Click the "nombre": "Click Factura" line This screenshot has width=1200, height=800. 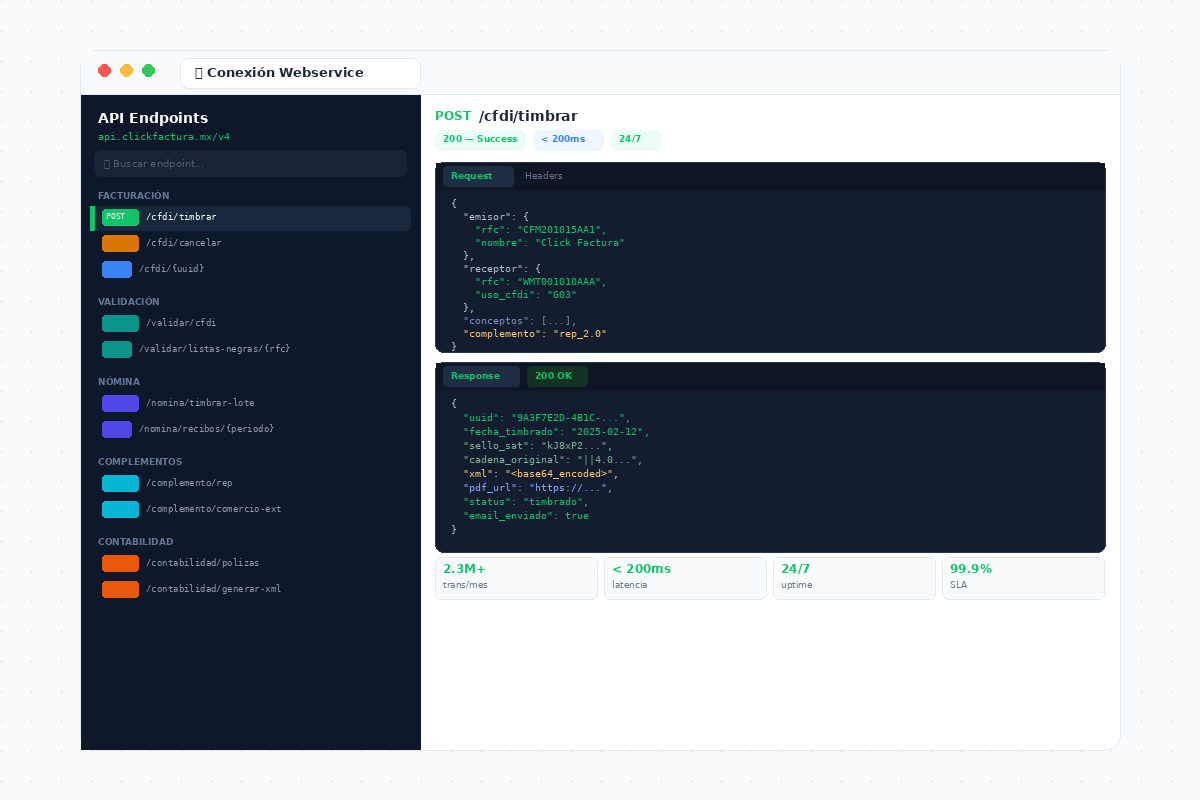pos(550,243)
